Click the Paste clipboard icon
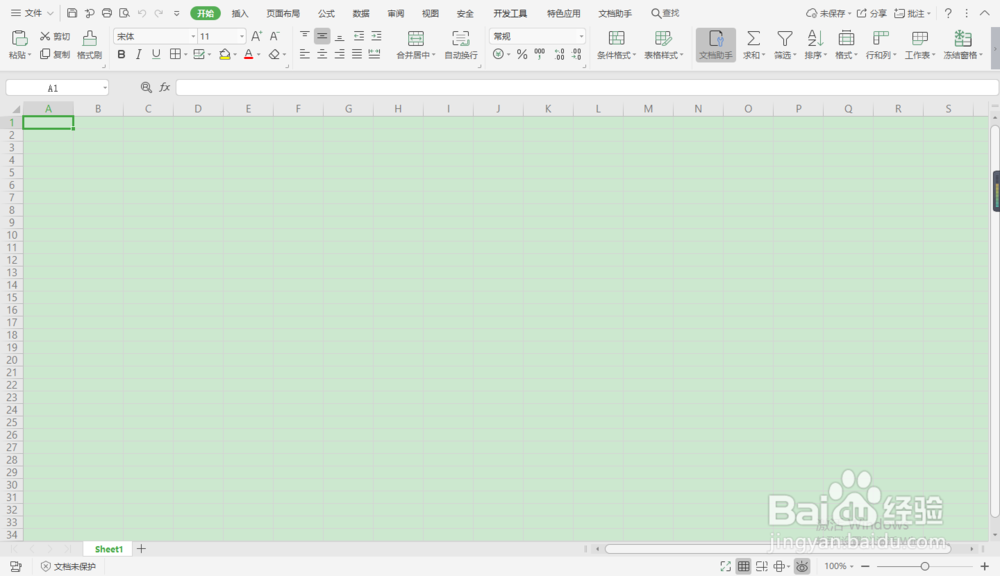Image resolution: width=1000 pixels, height=576 pixels. click(20, 39)
